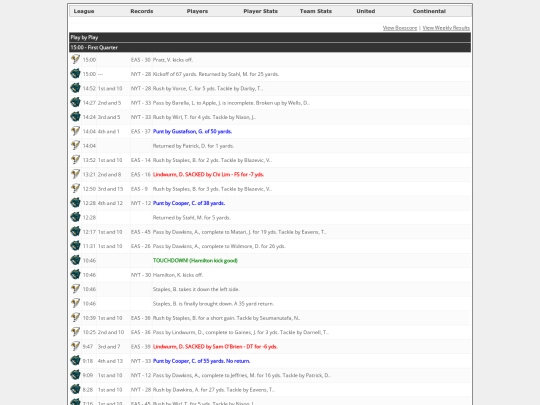Screen dimensions: 540x405
Task: Click team logo on Punt by Cooper 38 yards row
Action: click(x=75, y=203)
